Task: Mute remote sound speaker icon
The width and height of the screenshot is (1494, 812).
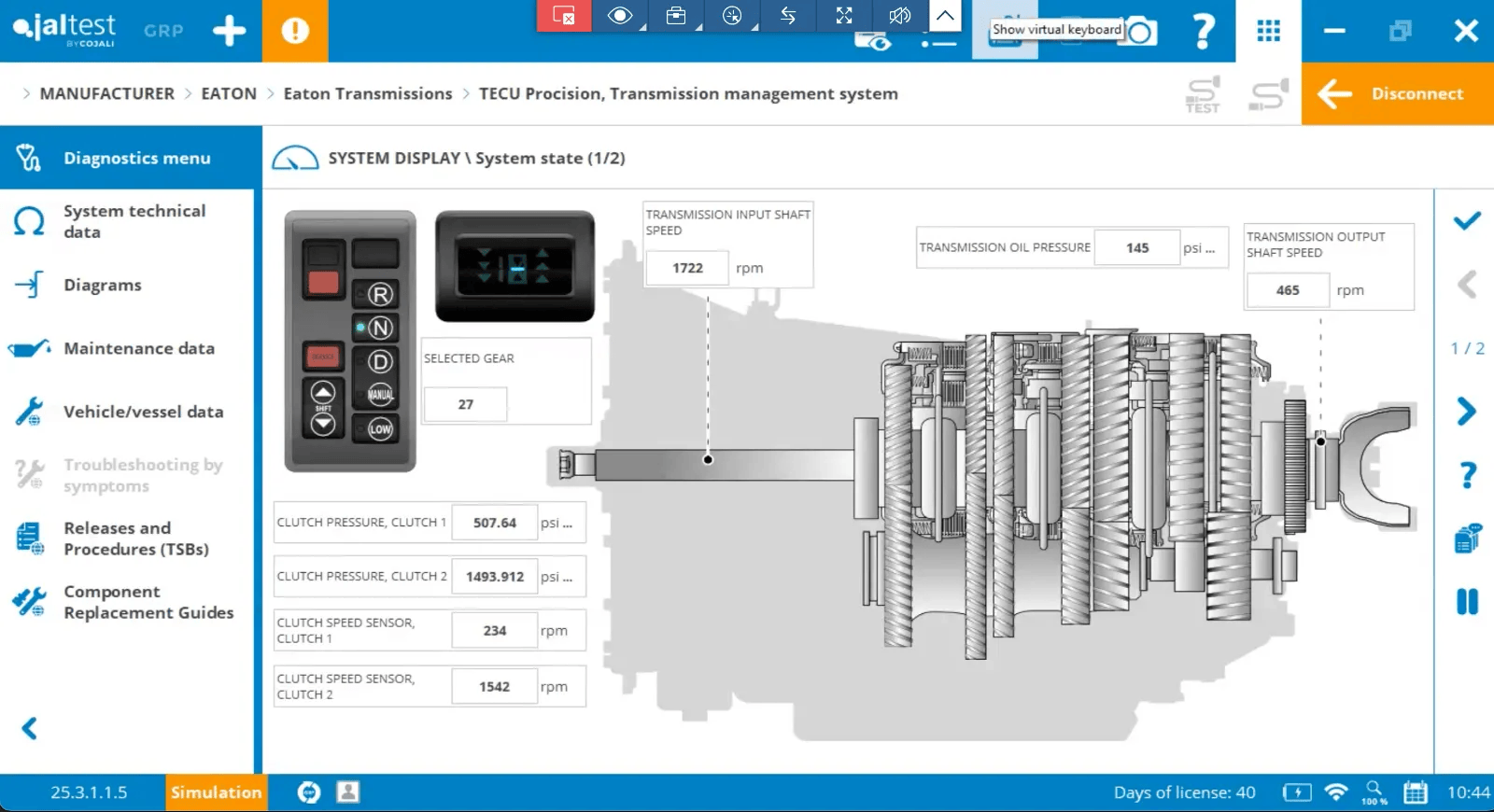Action: [900, 15]
